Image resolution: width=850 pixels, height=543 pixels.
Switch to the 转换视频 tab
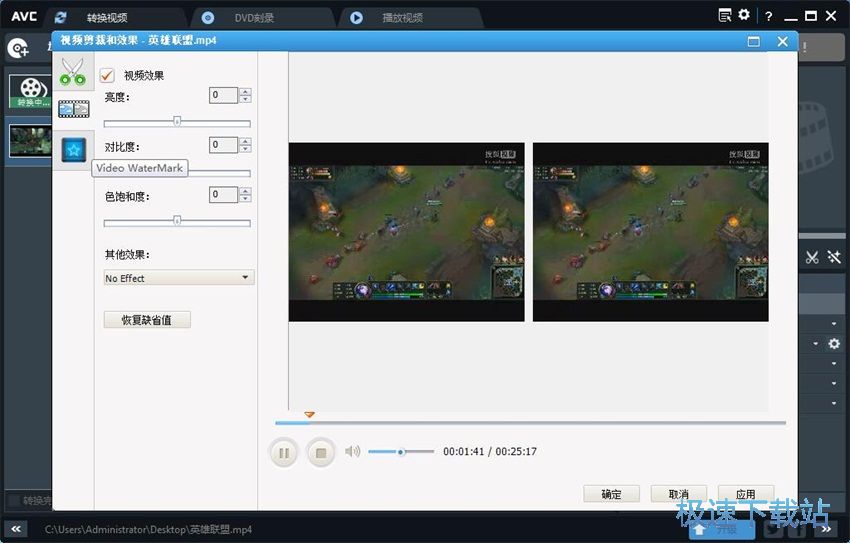107,18
